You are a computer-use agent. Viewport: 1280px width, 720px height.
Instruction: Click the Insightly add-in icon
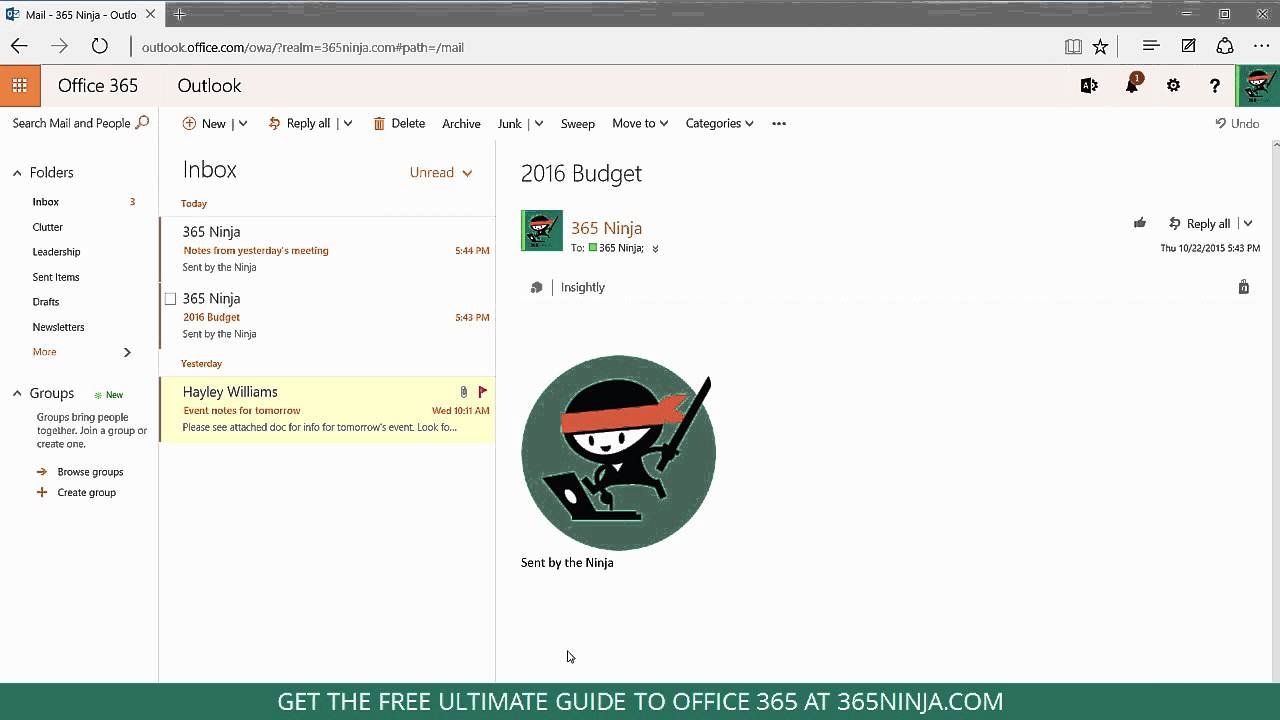point(537,287)
